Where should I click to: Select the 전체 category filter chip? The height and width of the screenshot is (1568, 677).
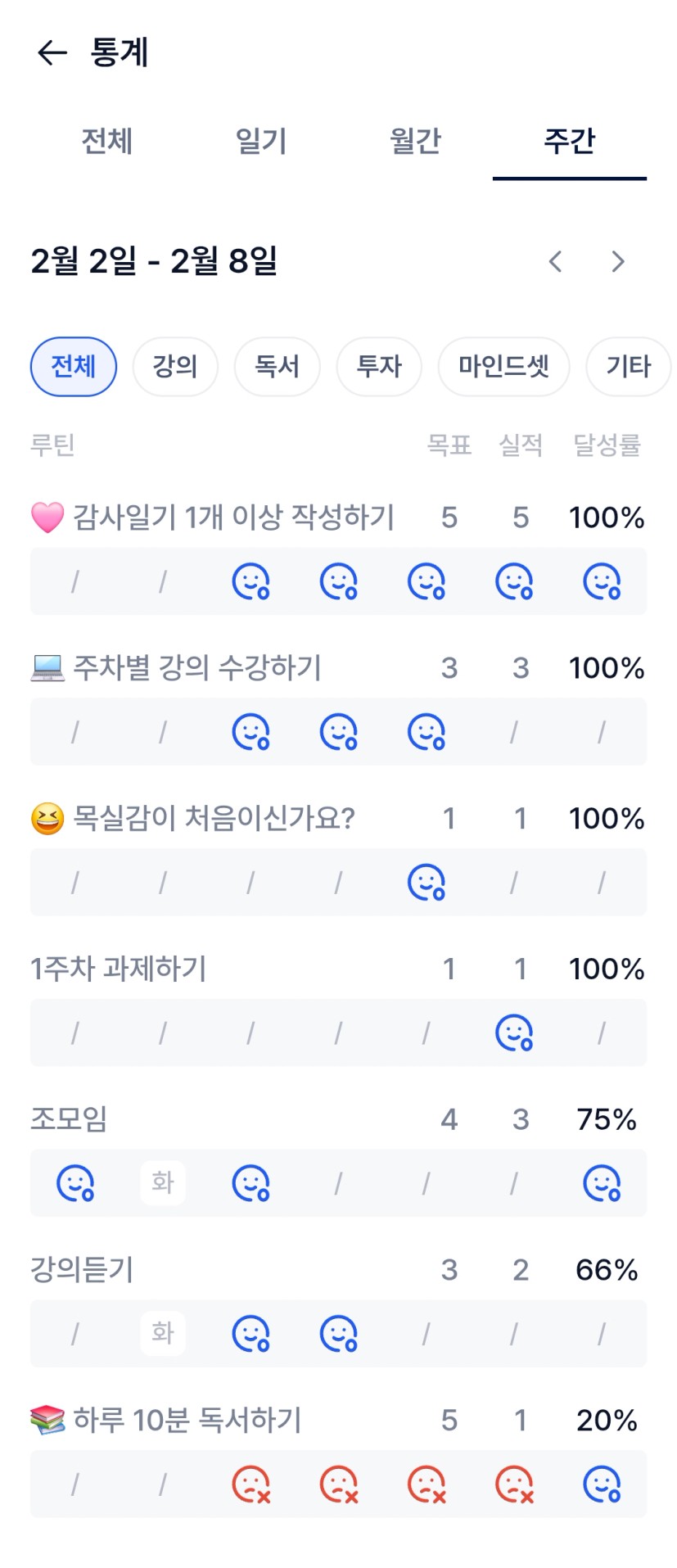74,366
